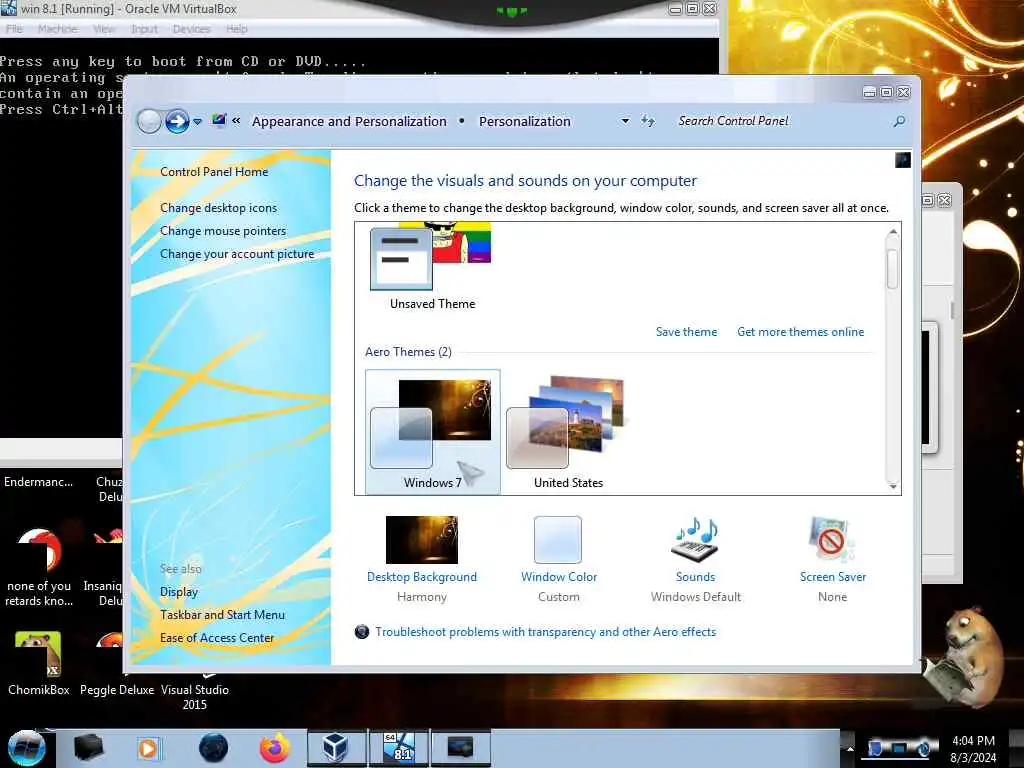Click the Save theme link

[686, 332]
